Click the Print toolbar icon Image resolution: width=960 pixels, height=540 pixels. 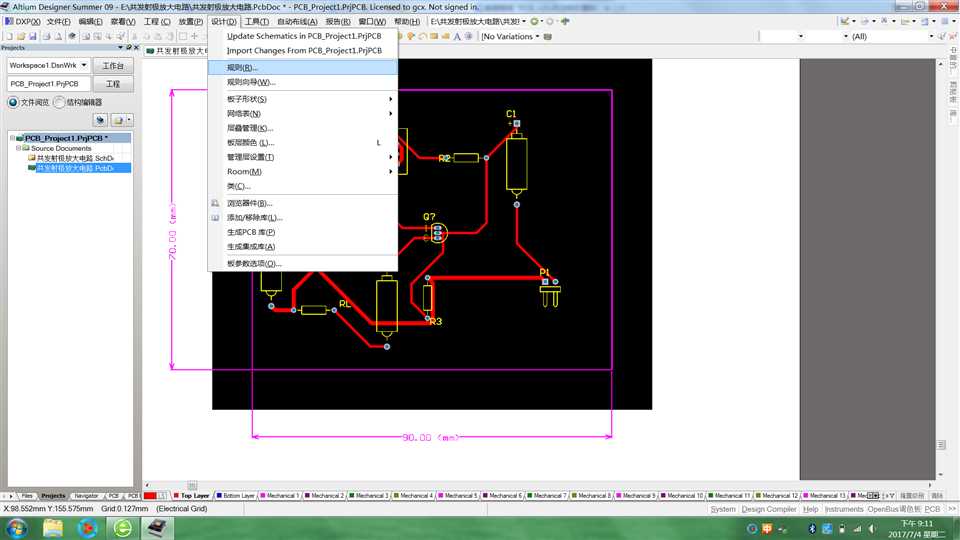tap(47, 37)
